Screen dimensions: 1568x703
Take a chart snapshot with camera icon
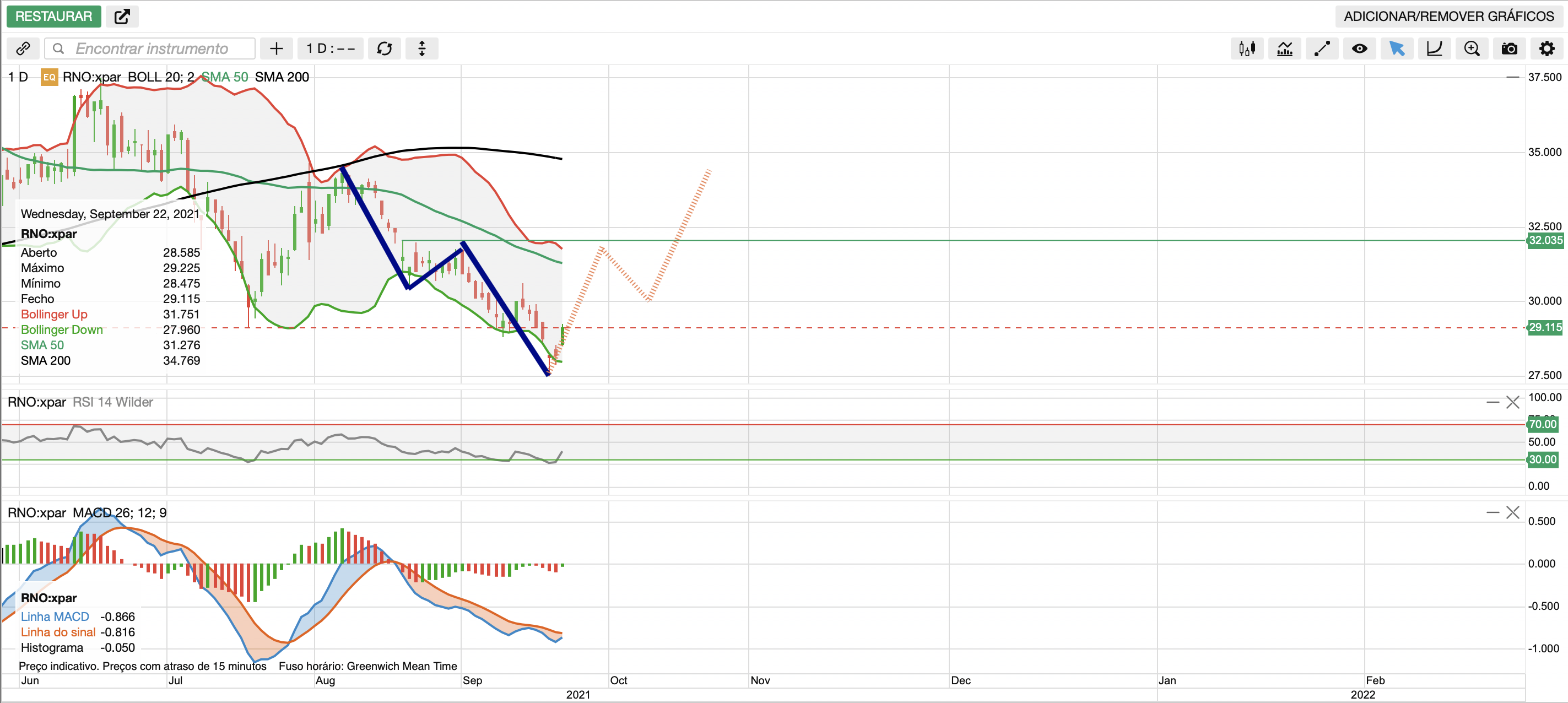click(1509, 48)
